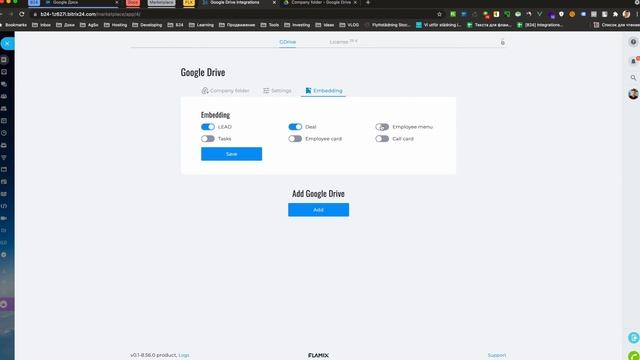This screenshot has width=640, height=360.
Task: Click the lock icon beside License tab
Action: 503,42
